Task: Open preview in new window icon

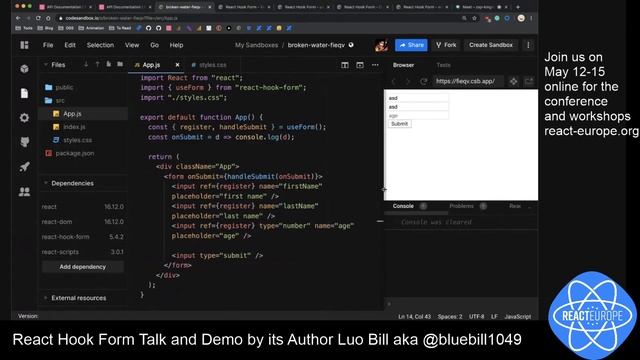Action: click(x=529, y=81)
